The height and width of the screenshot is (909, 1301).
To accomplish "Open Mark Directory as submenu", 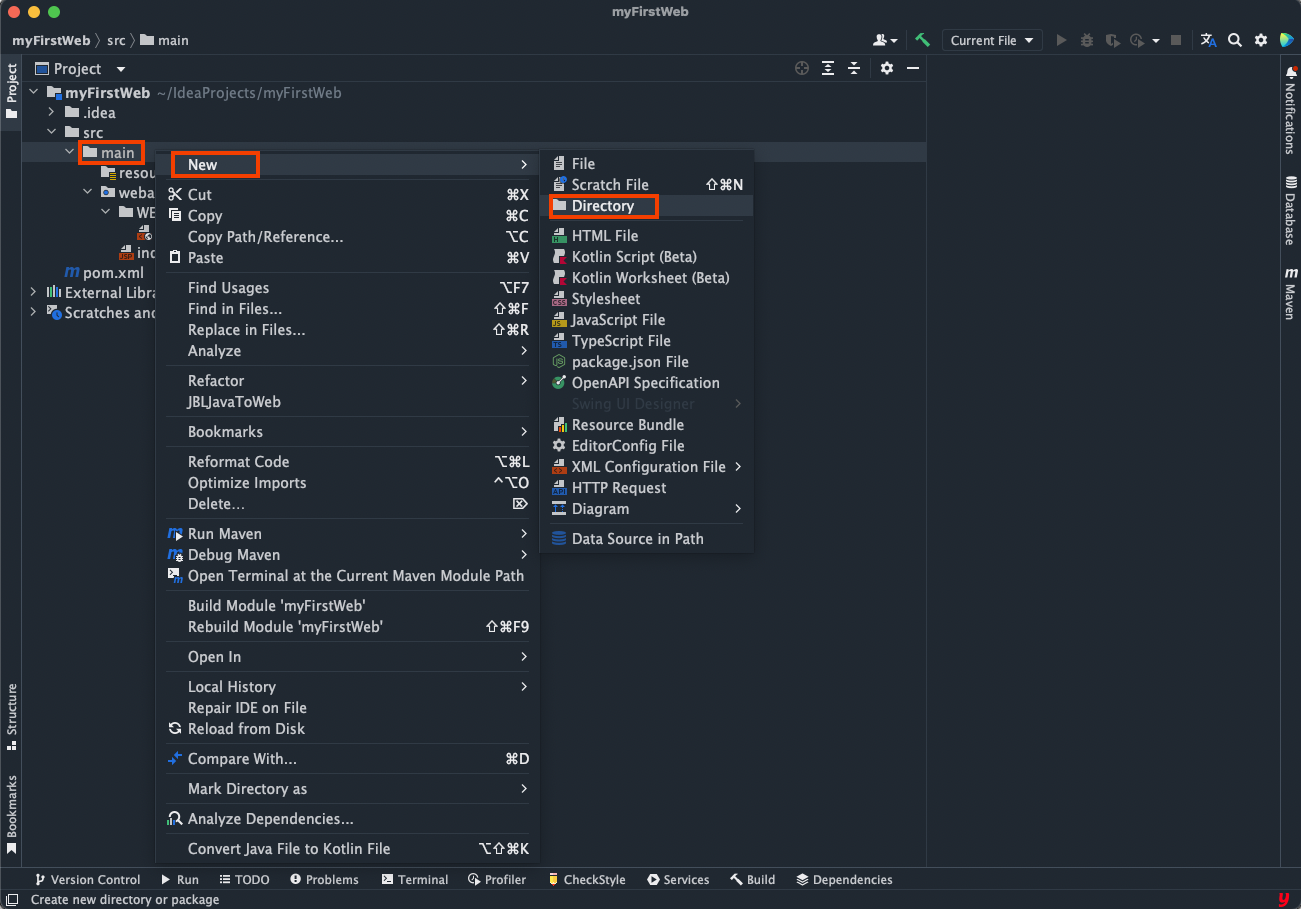I will tap(348, 788).
